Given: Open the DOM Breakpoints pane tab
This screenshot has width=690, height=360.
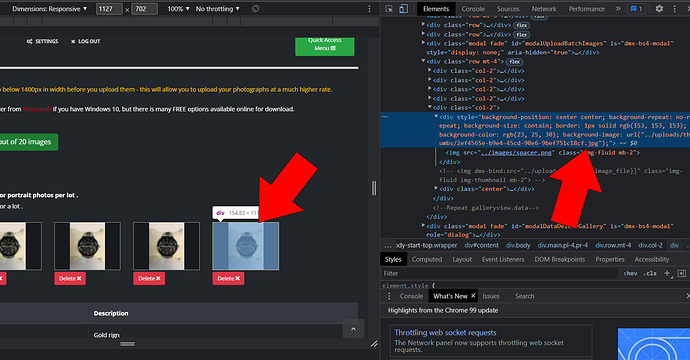Looking at the screenshot, I should point(560,260).
